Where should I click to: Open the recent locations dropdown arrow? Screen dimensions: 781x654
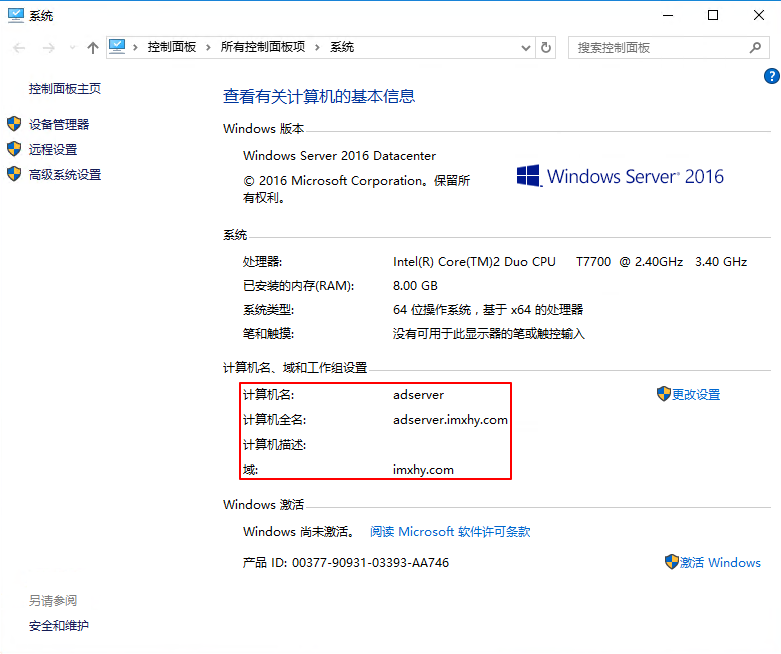(72, 47)
